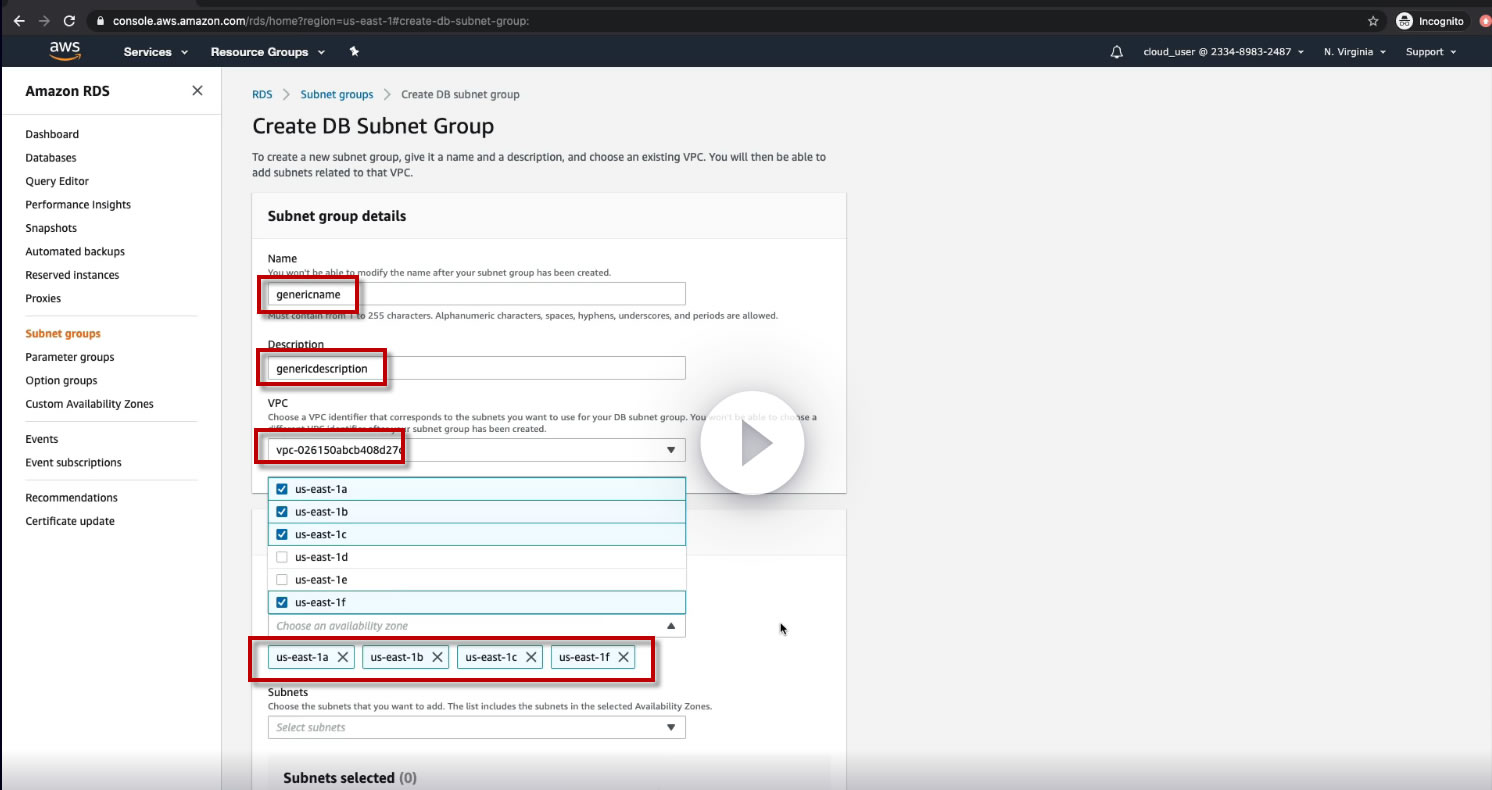Click the Description input field
Viewport: 1492px width, 790px height.
476,368
